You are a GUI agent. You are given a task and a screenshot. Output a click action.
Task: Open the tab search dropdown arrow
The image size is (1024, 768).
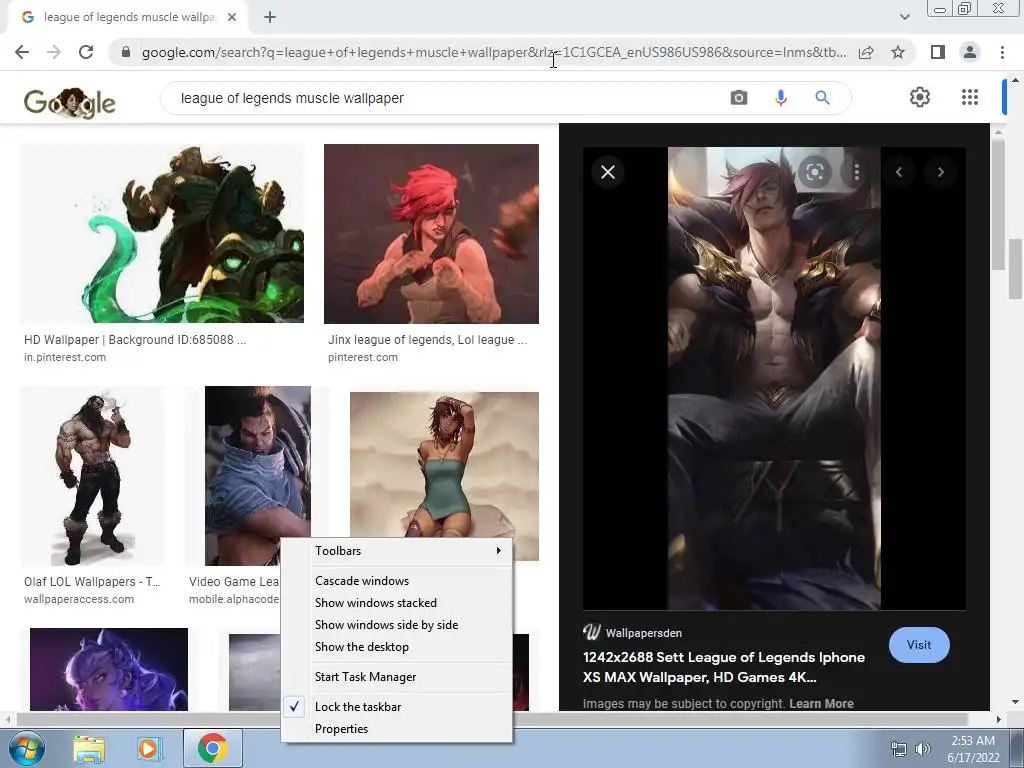(x=904, y=17)
